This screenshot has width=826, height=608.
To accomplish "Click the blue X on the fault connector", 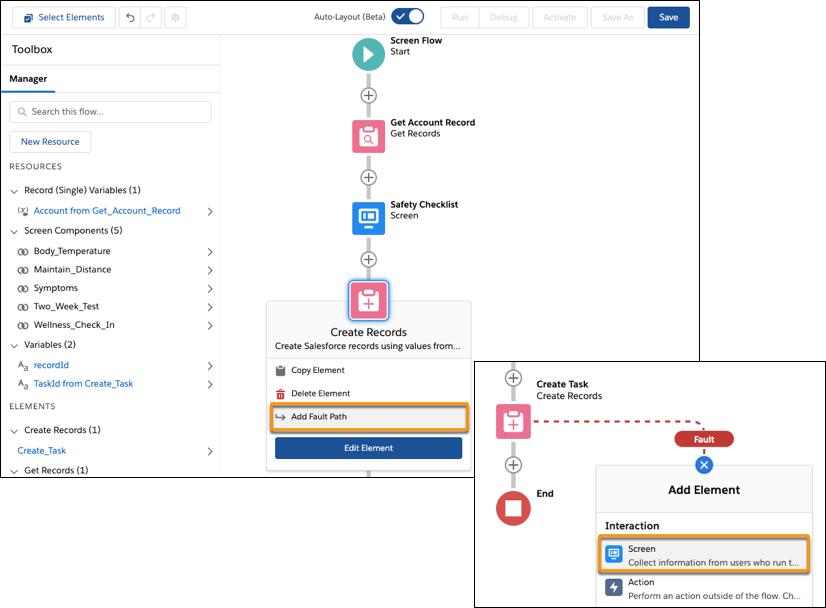I will point(704,464).
